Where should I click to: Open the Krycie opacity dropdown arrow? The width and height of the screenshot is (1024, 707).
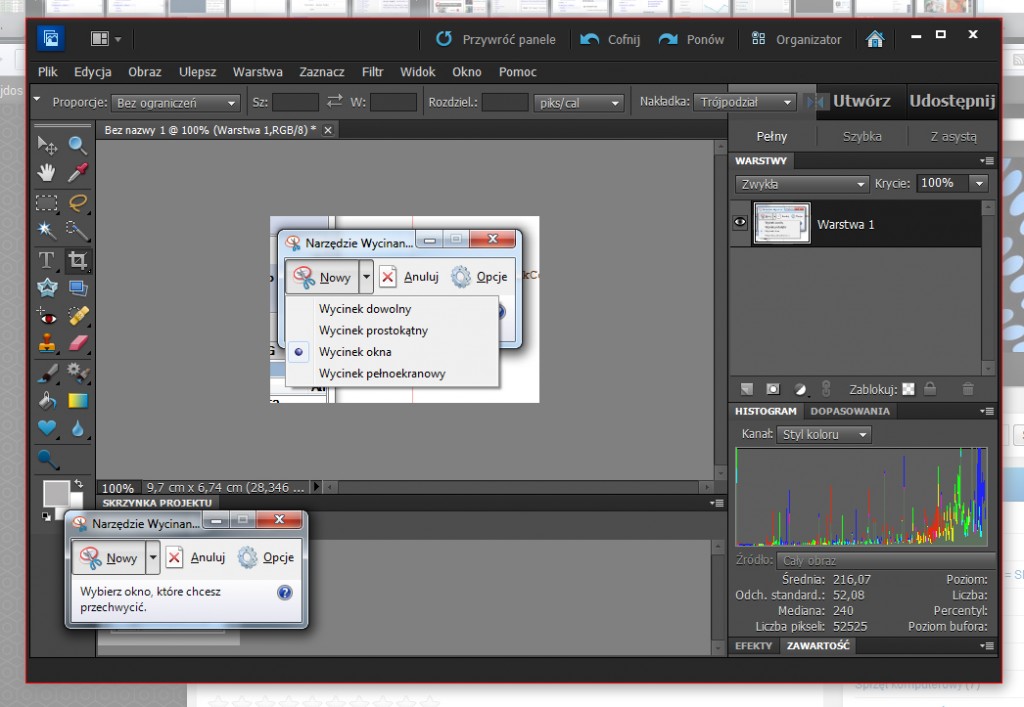click(979, 183)
